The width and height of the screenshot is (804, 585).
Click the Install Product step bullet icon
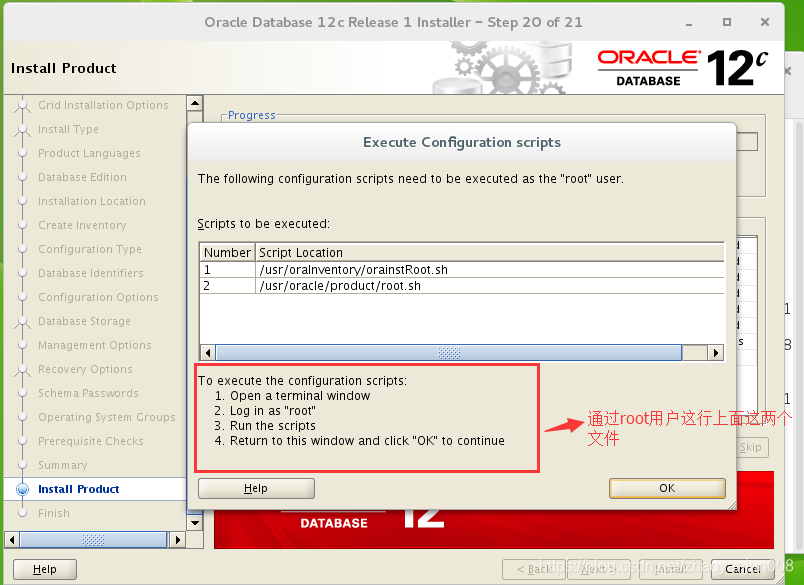pyautogui.click(x=23, y=489)
